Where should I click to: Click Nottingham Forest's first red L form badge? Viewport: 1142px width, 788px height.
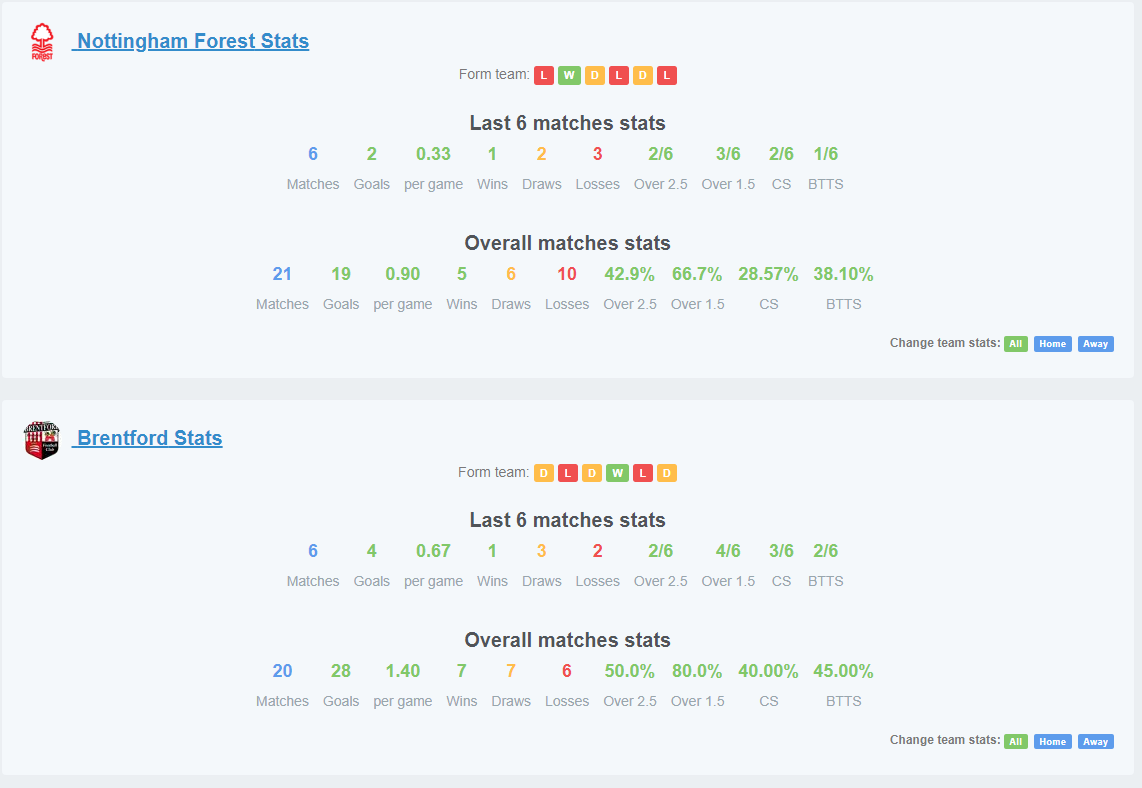pos(543,76)
